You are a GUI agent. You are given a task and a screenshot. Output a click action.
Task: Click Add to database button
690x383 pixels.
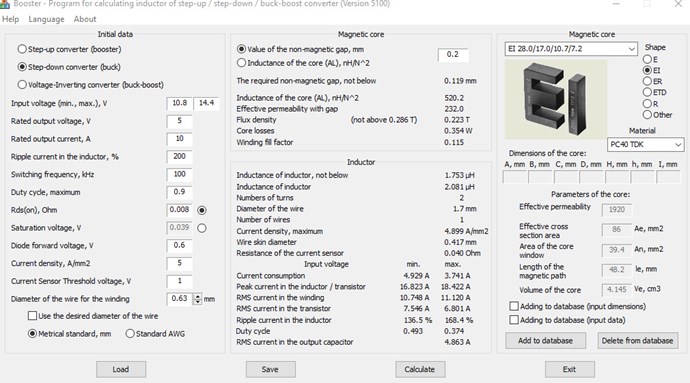[x=546, y=340]
